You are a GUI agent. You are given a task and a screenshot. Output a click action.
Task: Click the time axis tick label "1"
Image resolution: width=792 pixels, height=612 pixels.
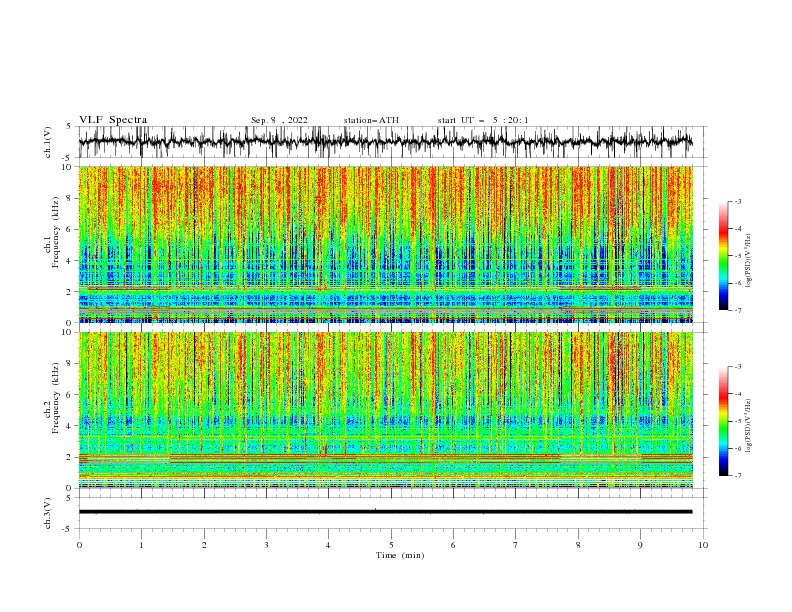[141, 545]
